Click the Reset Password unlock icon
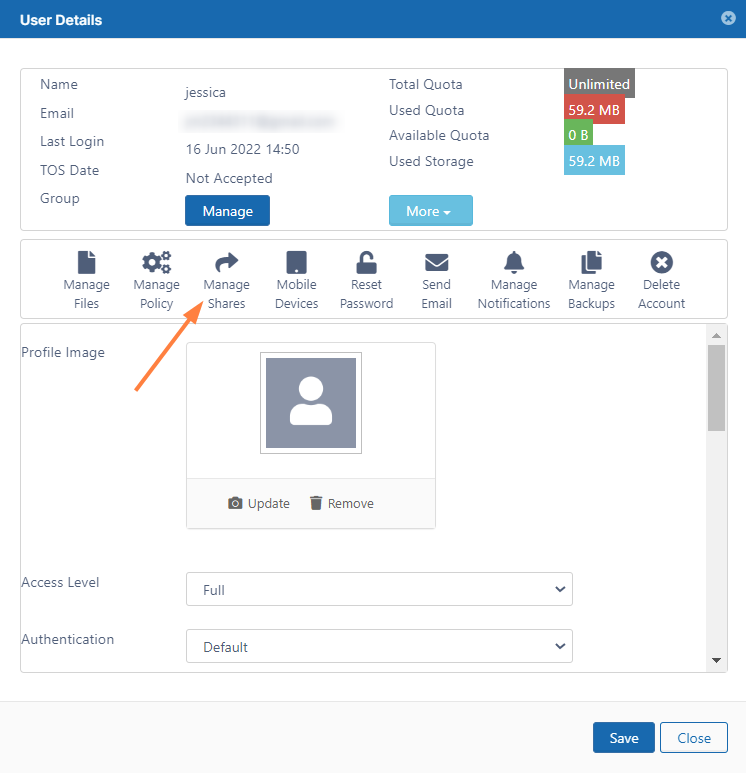 [366, 263]
